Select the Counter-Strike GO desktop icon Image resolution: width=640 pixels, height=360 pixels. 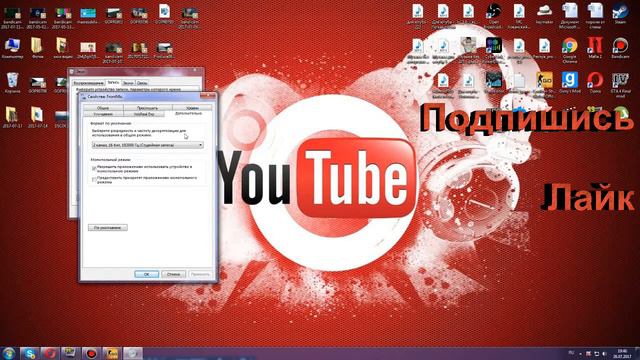point(544,84)
